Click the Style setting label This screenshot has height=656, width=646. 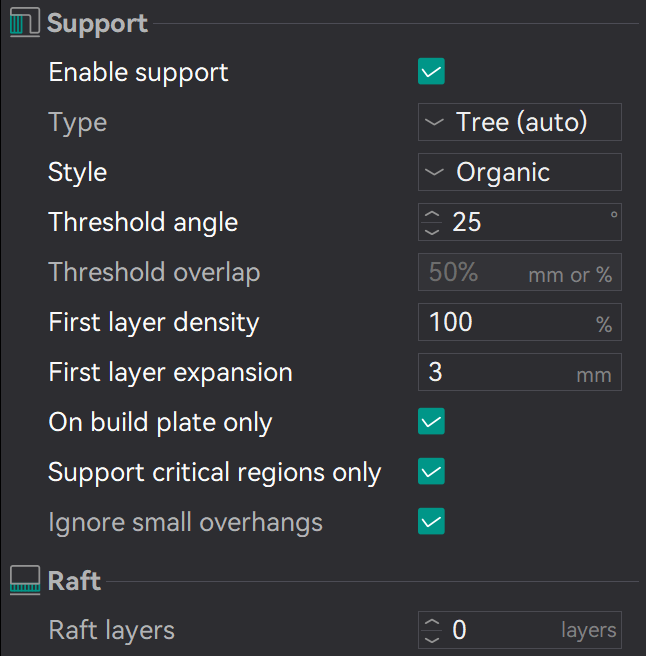pos(78,172)
